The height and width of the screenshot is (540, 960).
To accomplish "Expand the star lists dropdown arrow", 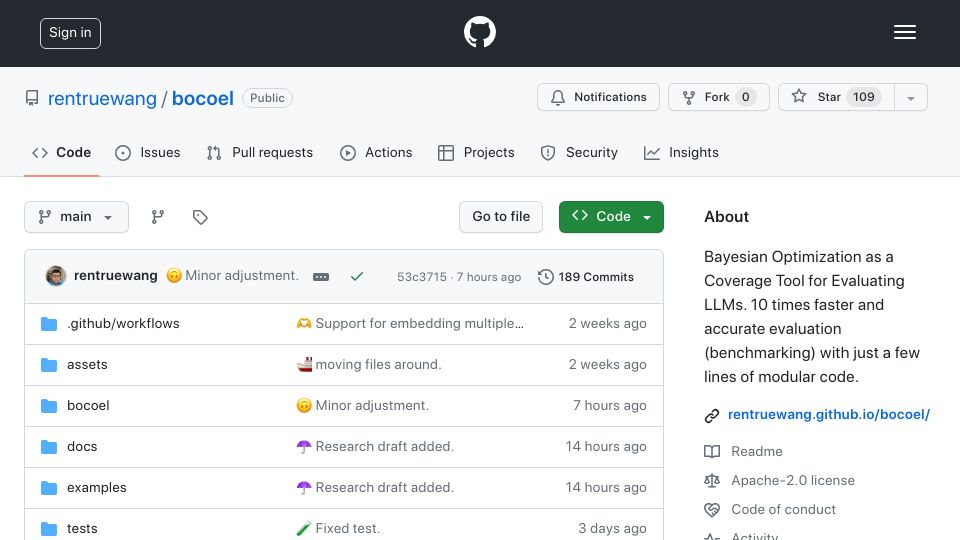I will (x=911, y=98).
